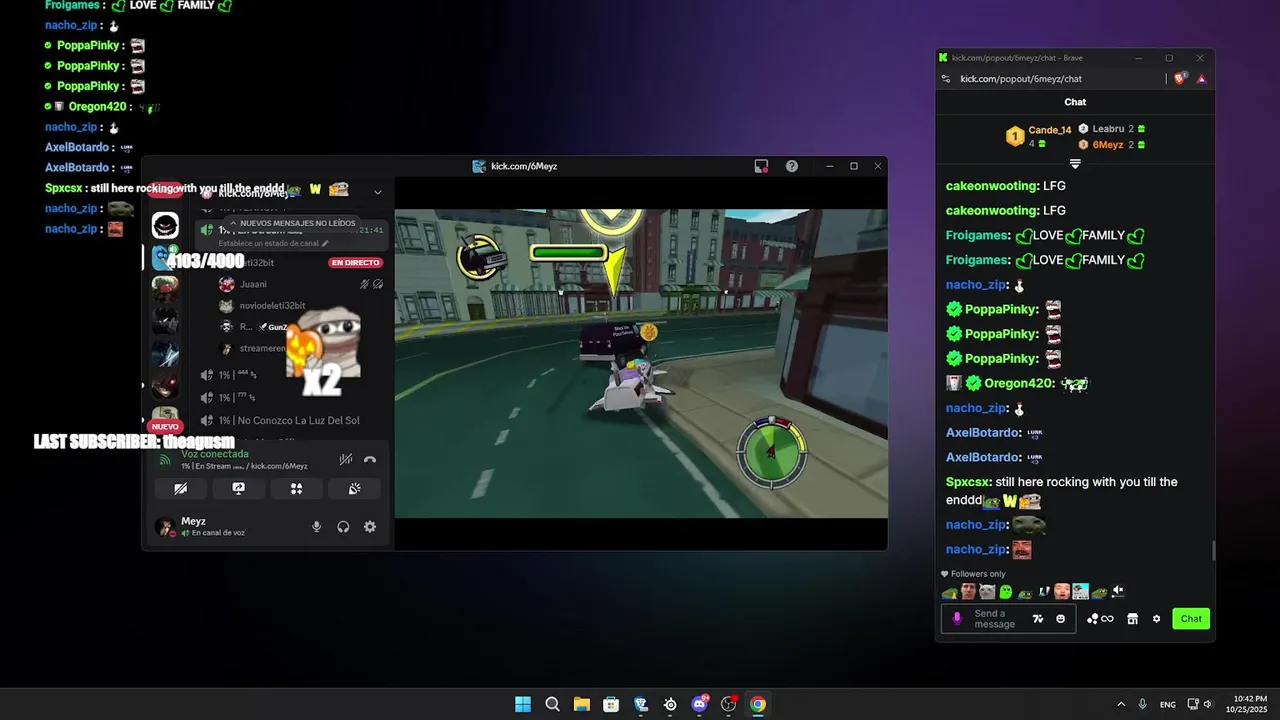Open Chrome from the taskbar
Image resolution: width=1280 pixels, height=720 pixels.
(758, 704)
